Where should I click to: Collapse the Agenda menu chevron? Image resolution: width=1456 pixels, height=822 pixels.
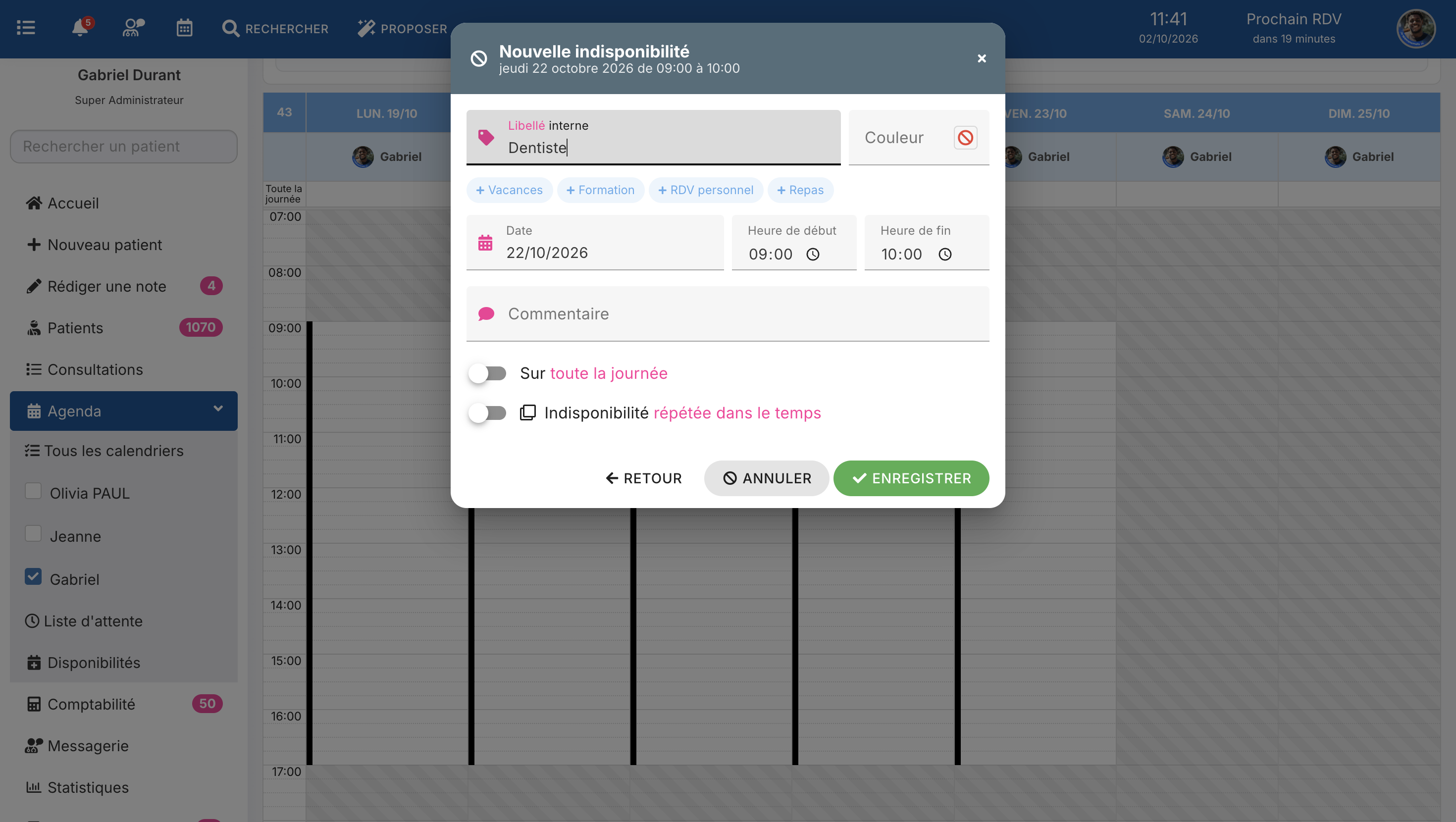(218, 409)
